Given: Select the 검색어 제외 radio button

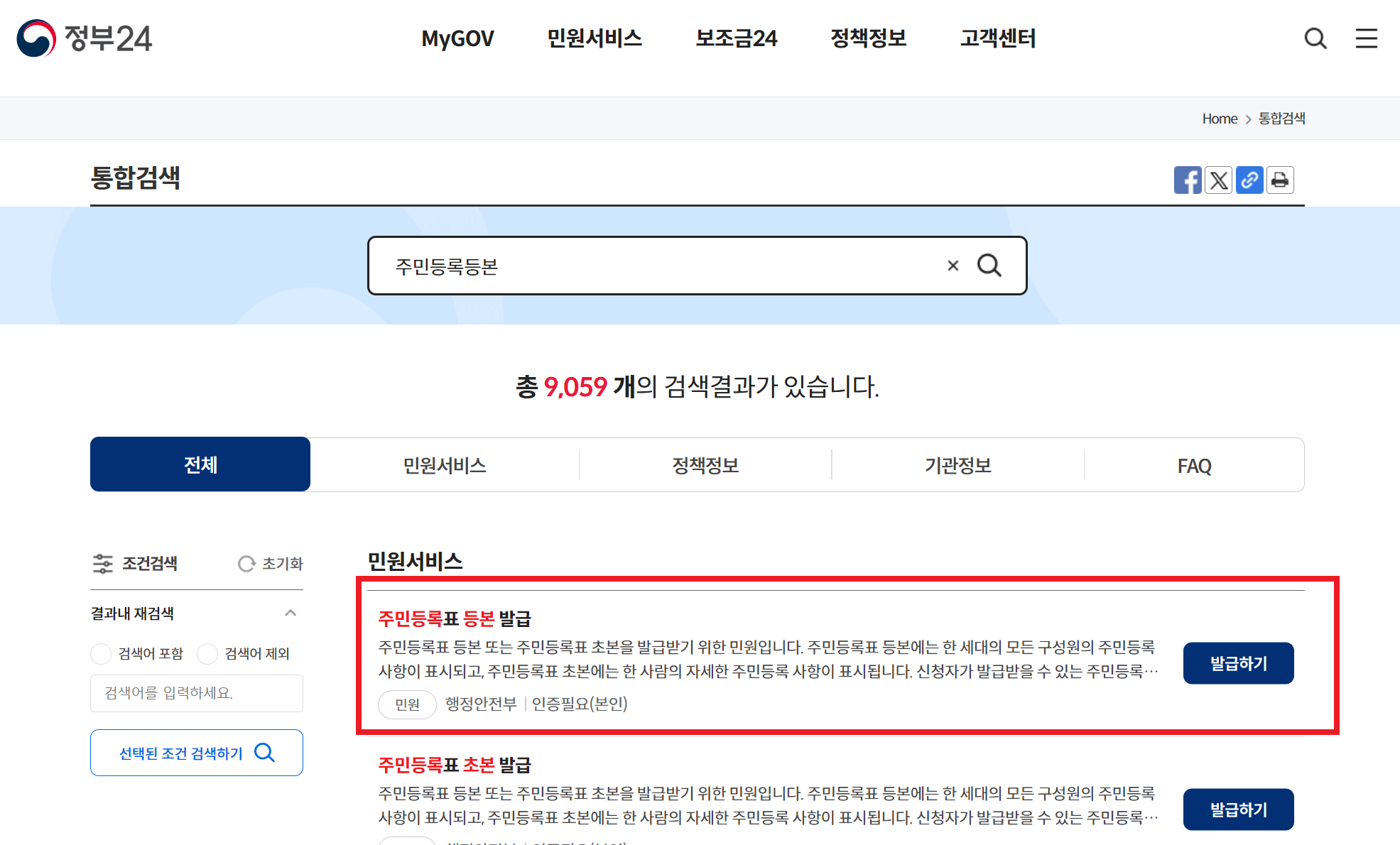Looking at the screenshot, I should (207, 654).
